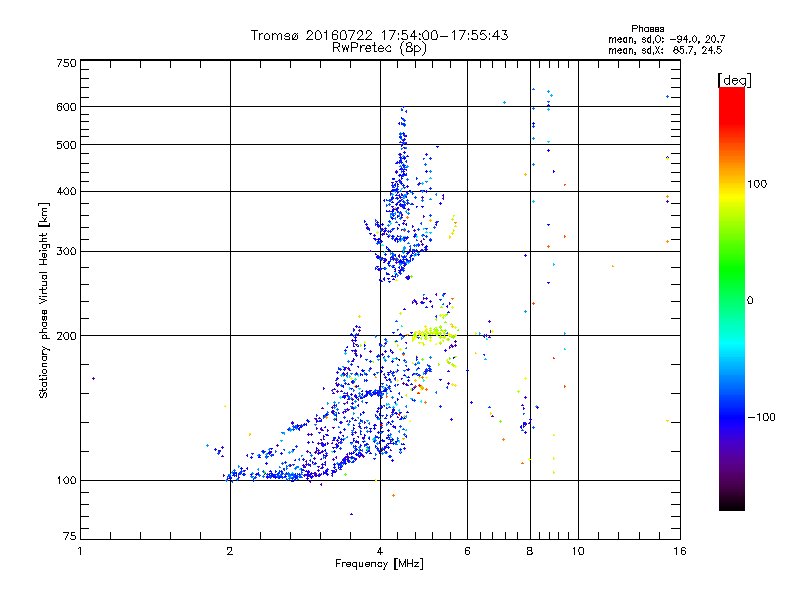This screenshot has height=600, width=800.
Task: Click the '[deg]' colorbar unit label
Action: click(734, 80)
